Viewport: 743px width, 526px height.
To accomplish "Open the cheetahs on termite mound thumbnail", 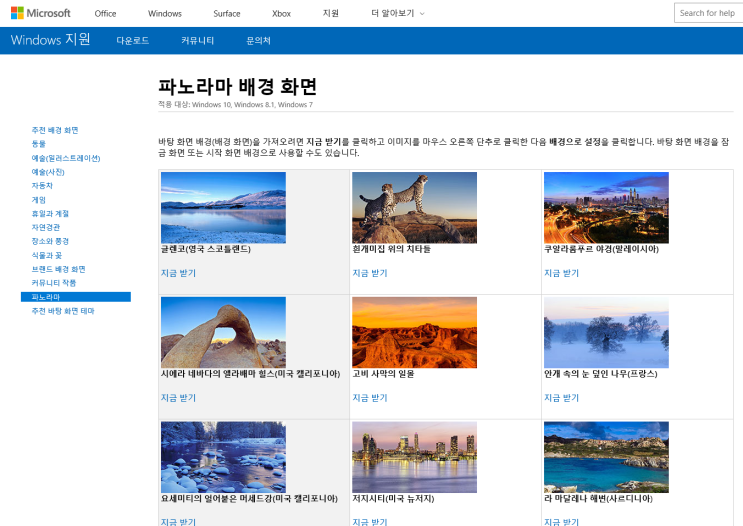I will (415, 208).
